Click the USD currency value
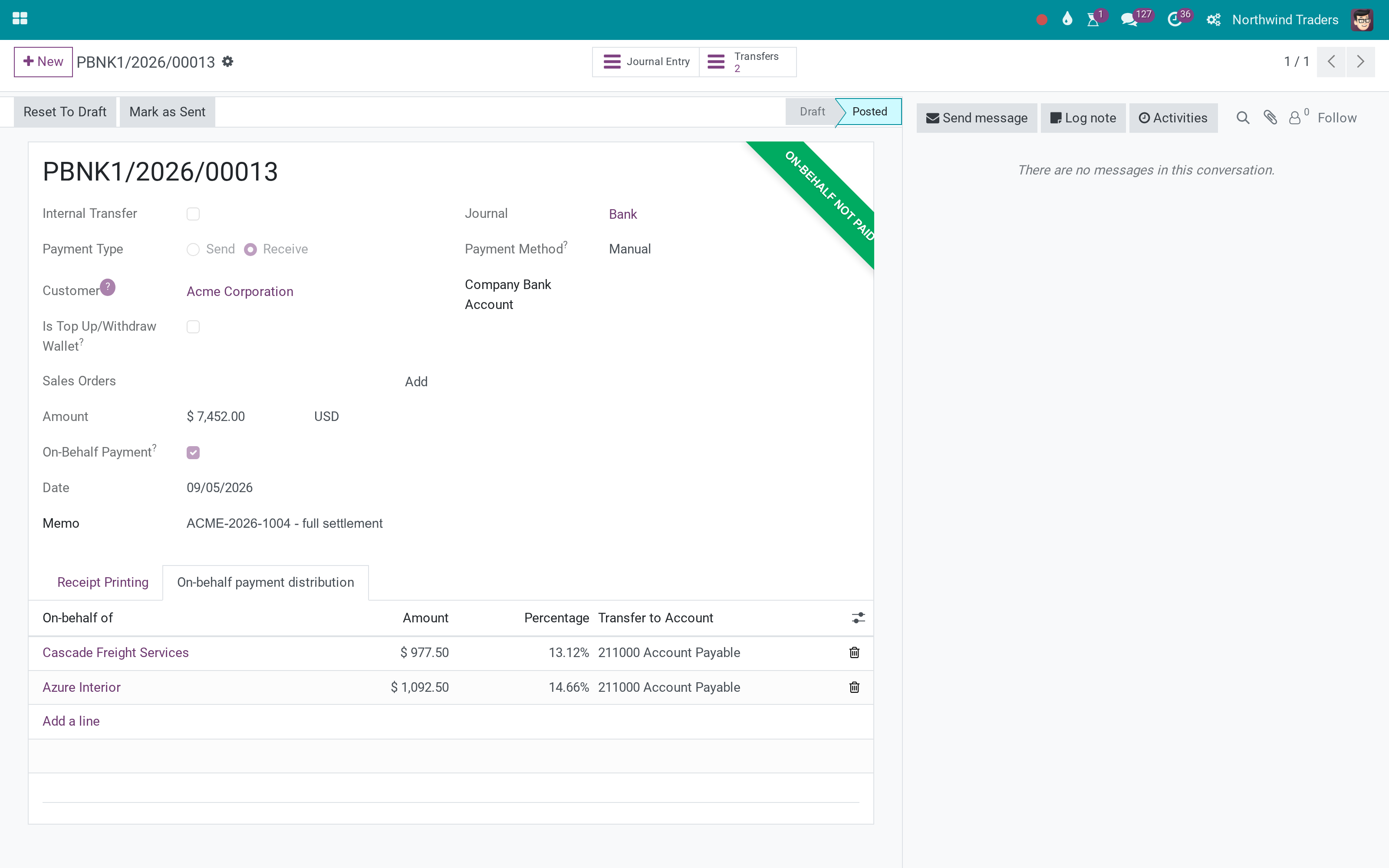 coord(326,417)
